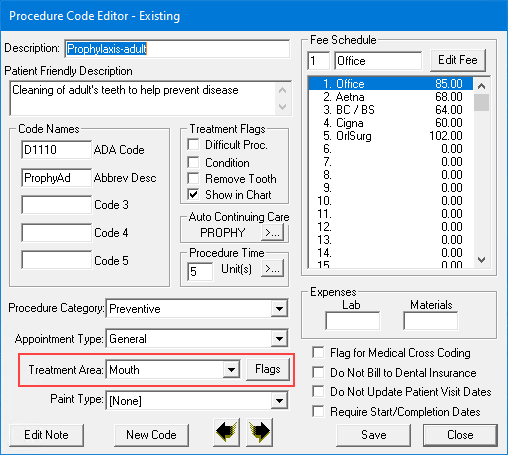Image resolution: width=508 pixels, height=455 pixels.
Task: Go to next procedure code arrow
Action: 259,432
